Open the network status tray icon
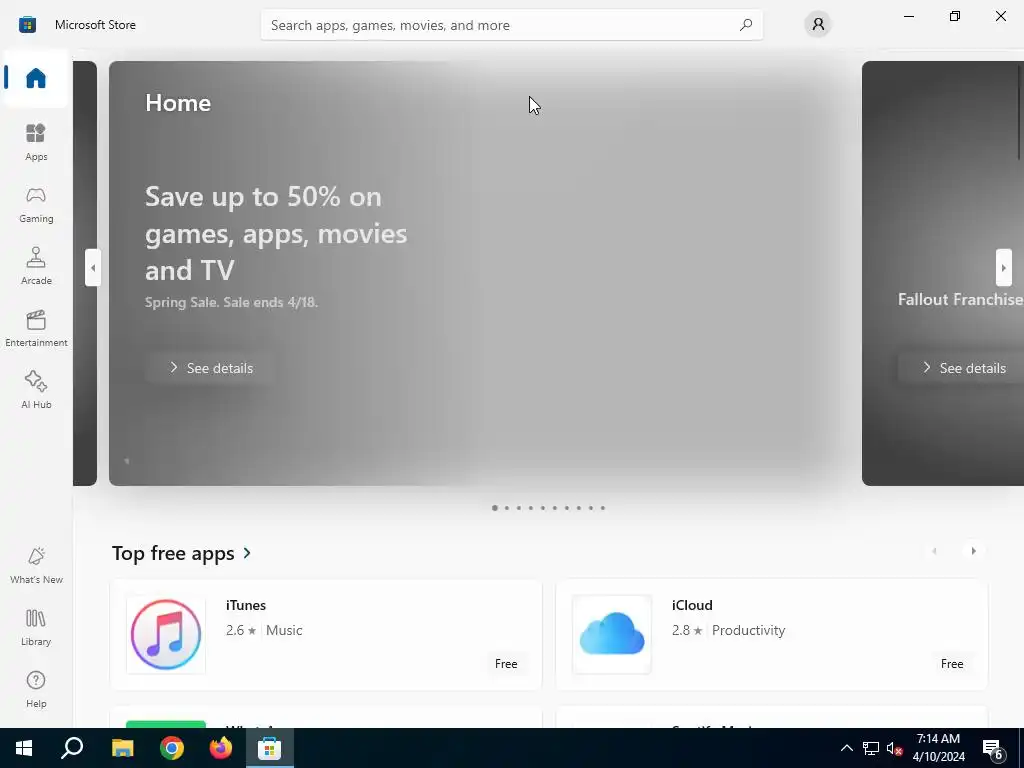This screenshot has width=1024, height=768. [871, 748]
